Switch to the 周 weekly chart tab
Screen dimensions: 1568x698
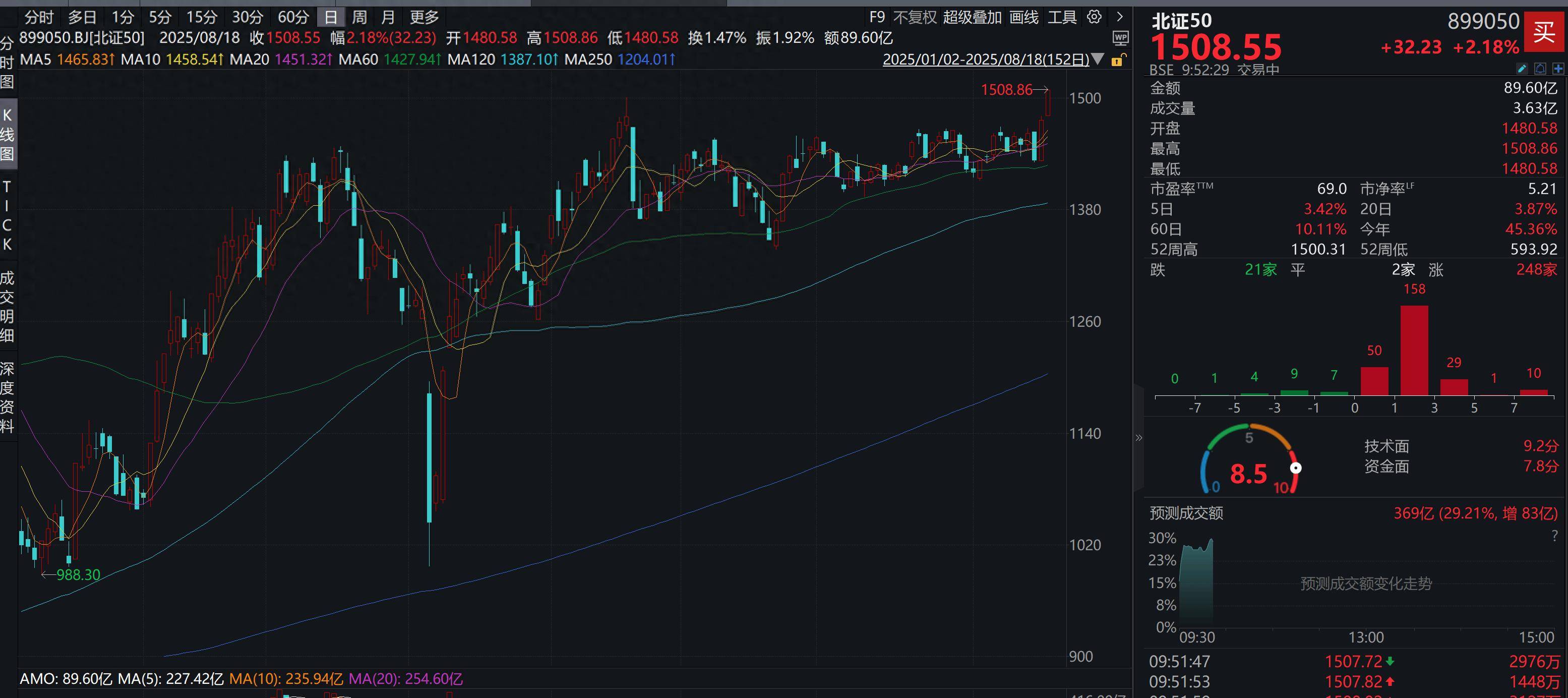pyautogui.click(x=358, y=17)
